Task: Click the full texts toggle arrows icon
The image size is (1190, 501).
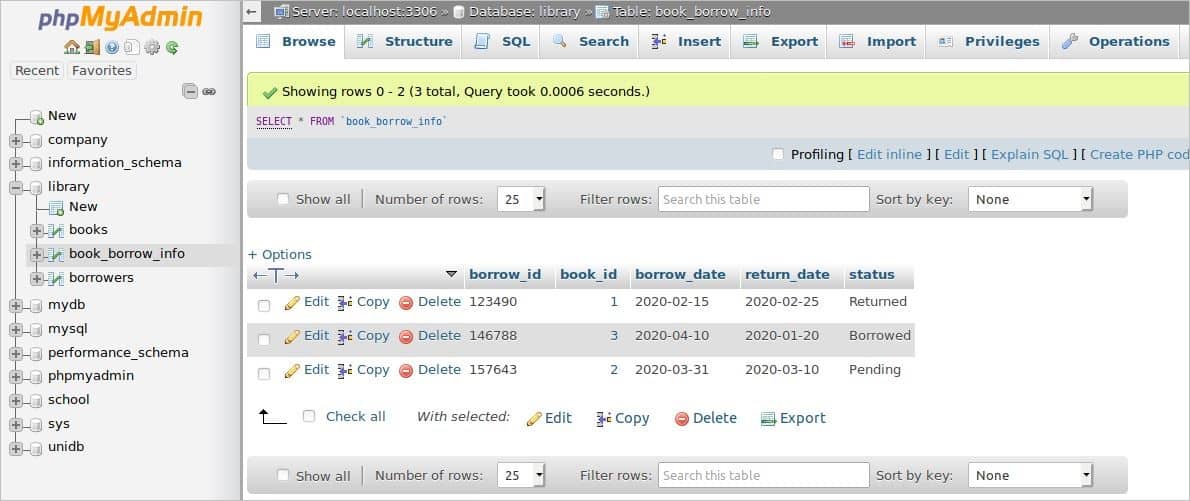Action: point(275,275)
